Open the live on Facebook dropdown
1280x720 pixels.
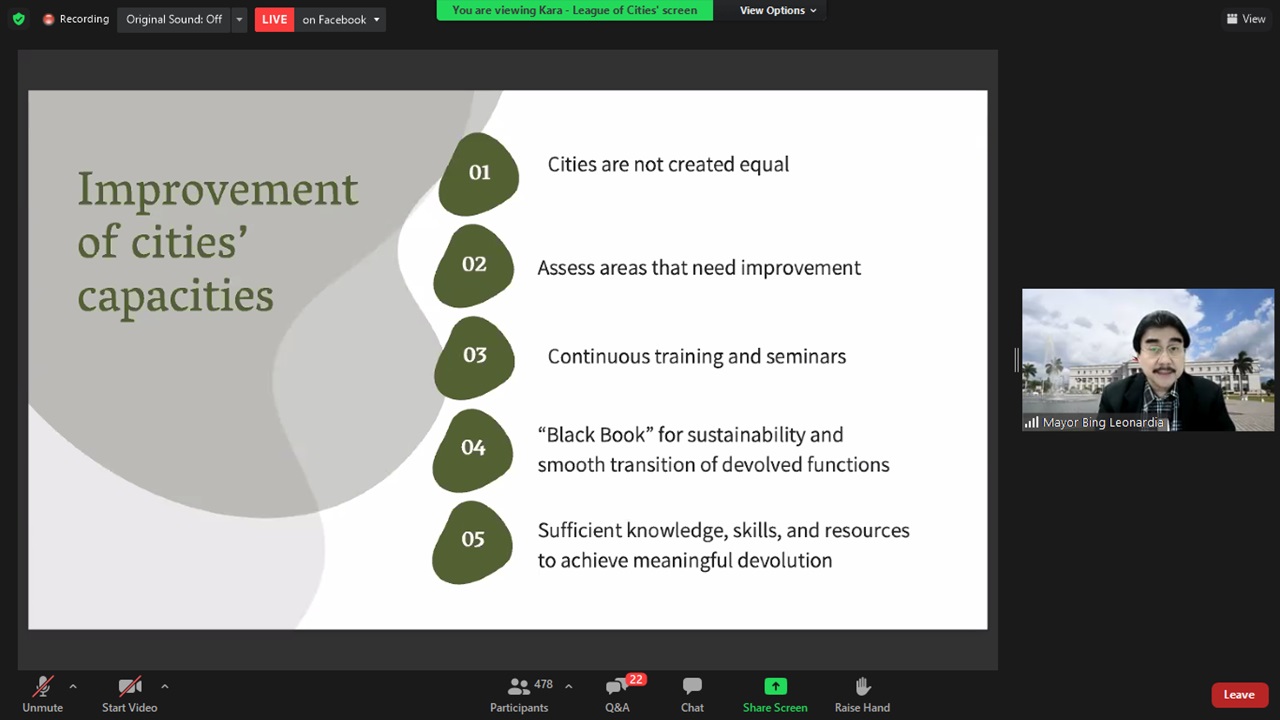[x=341, y=19]
